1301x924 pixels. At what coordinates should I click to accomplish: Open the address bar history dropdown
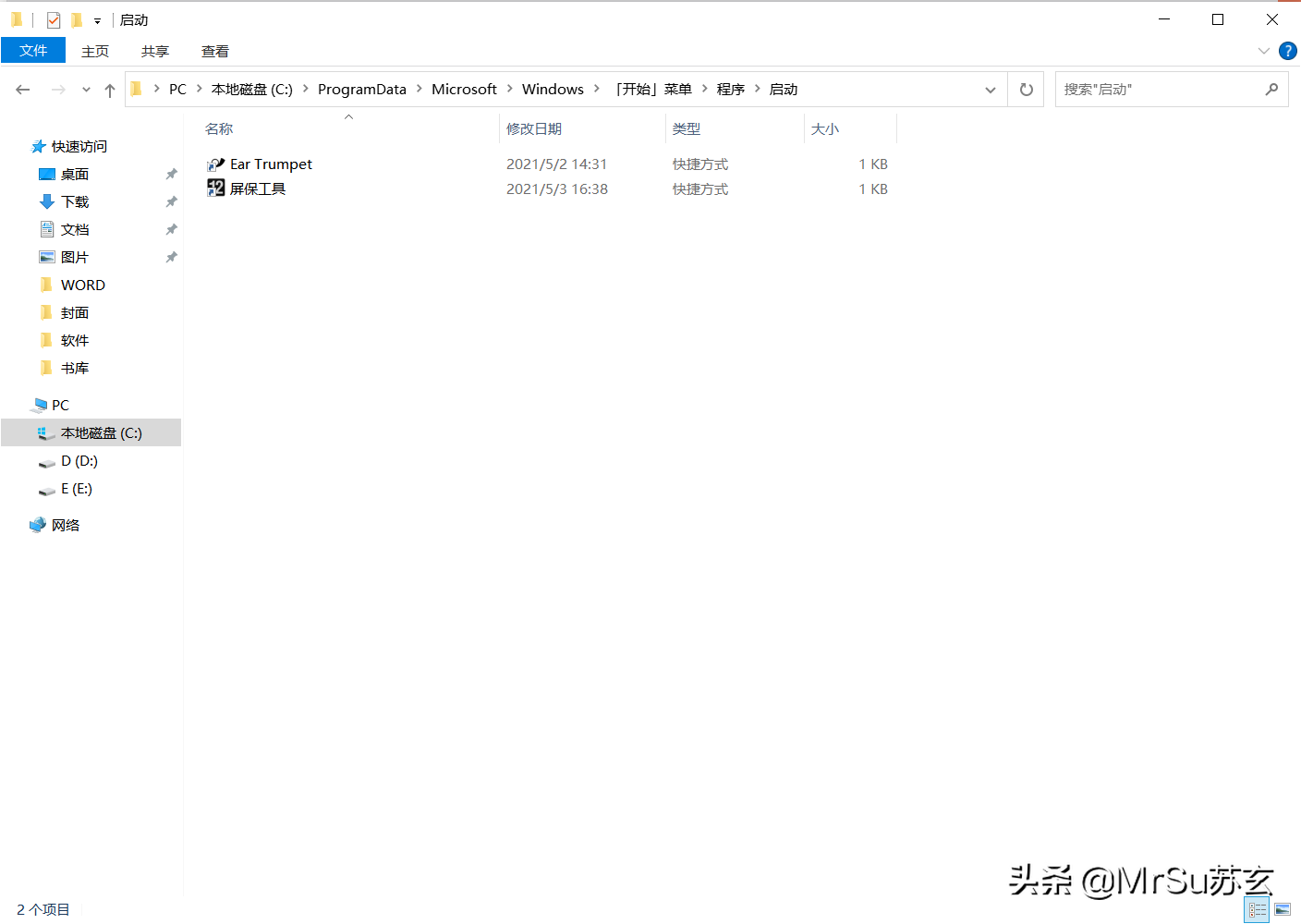[x=991, y=90]
